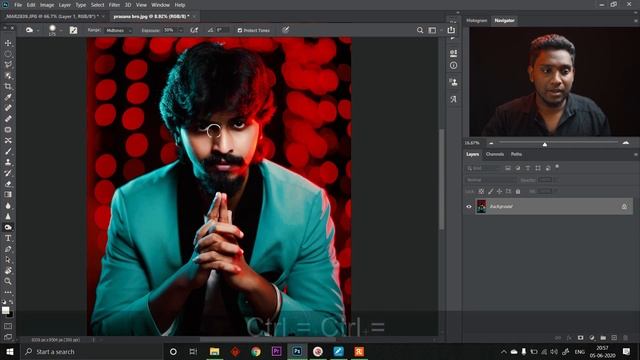Toggle layer filtering on/off switch
This screenshot has width=640, height=360.
(x=557, y=167)
